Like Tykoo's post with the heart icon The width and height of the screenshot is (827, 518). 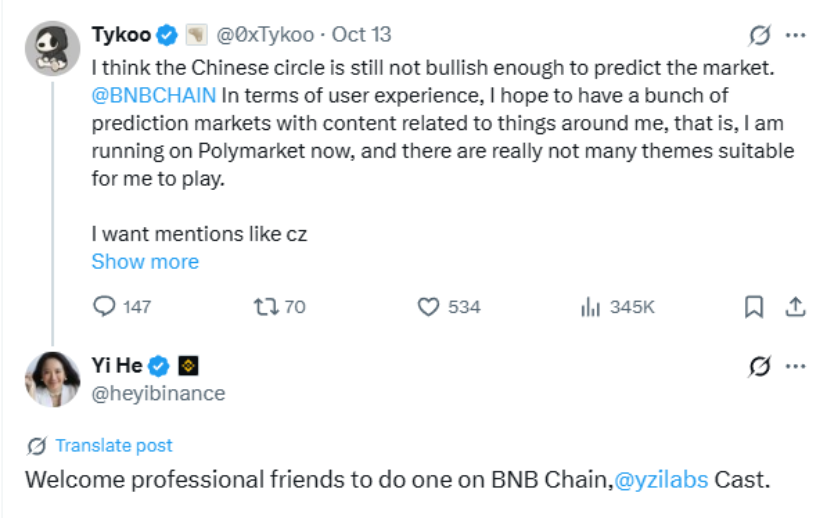429,307
